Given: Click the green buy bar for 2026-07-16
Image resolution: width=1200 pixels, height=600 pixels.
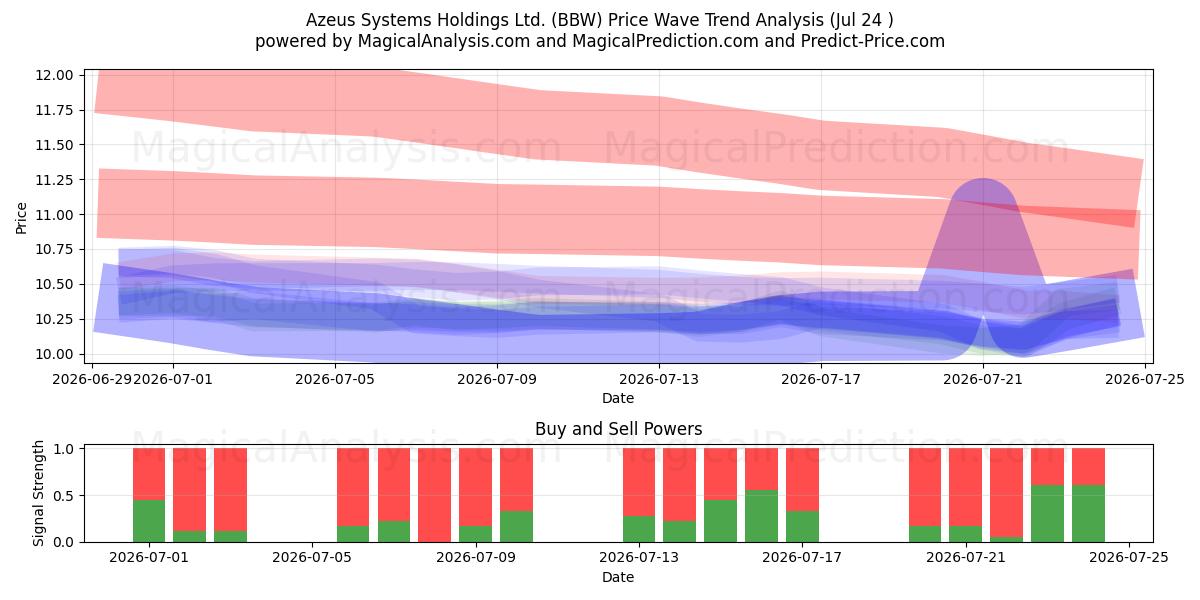Looking at the screenshot, I should click(x=761, y=516).
